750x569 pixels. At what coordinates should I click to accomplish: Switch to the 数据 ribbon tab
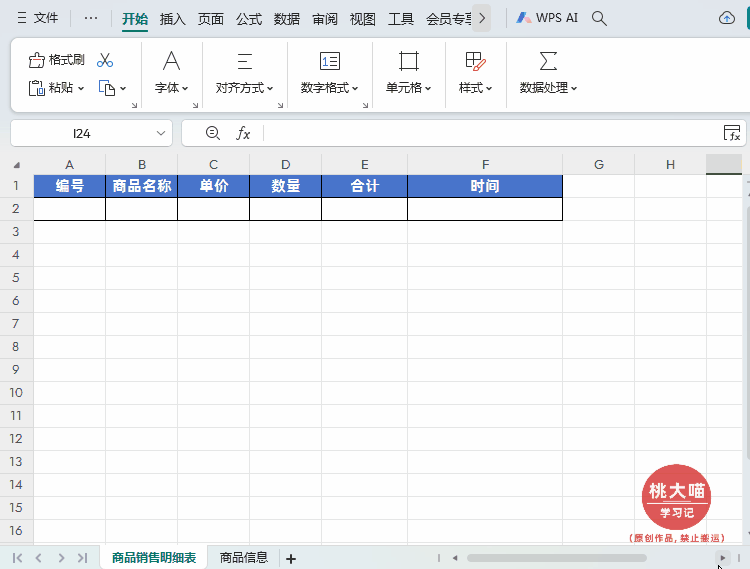pos(287,19)
